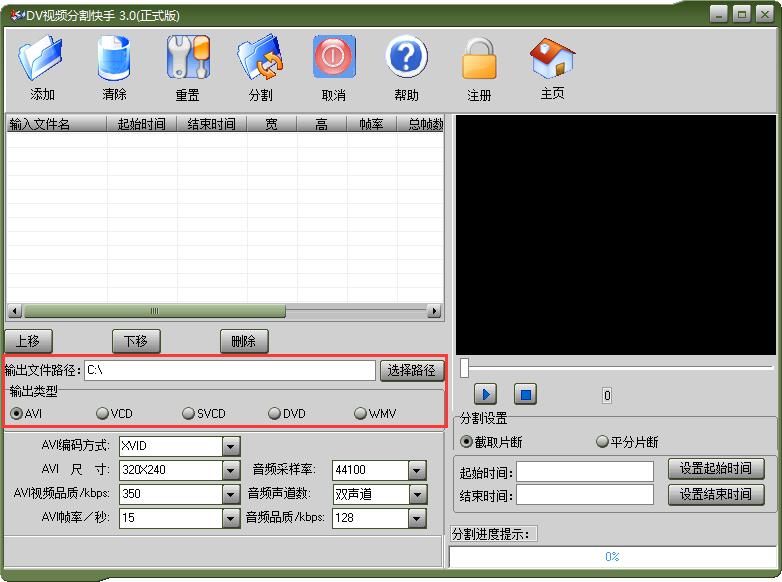Expand the 音频声道数 双声道 dropdown
The width and height of the screenshot is (782, 582).
[417, 494]
